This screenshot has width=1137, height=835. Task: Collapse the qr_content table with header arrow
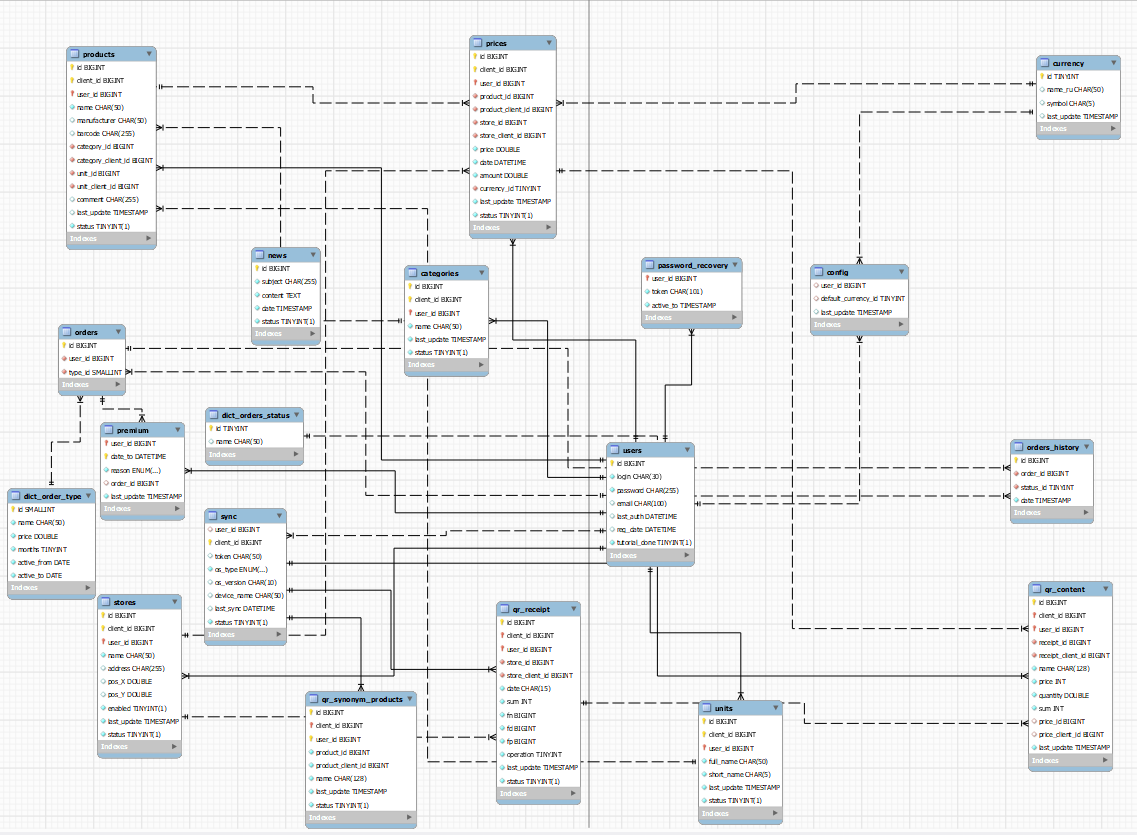pos(1106,589)
